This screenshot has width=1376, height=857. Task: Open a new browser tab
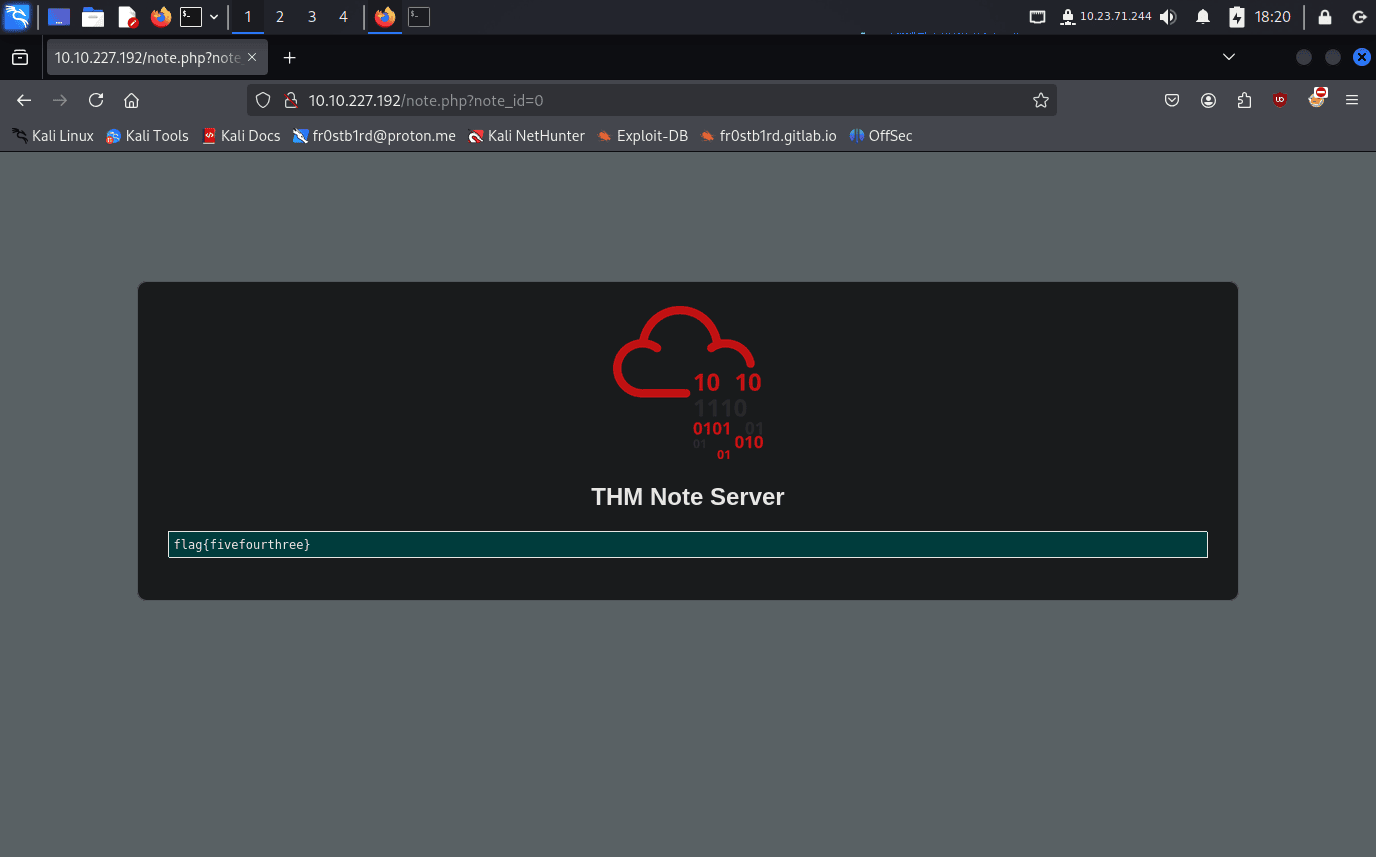coord(290,58)
